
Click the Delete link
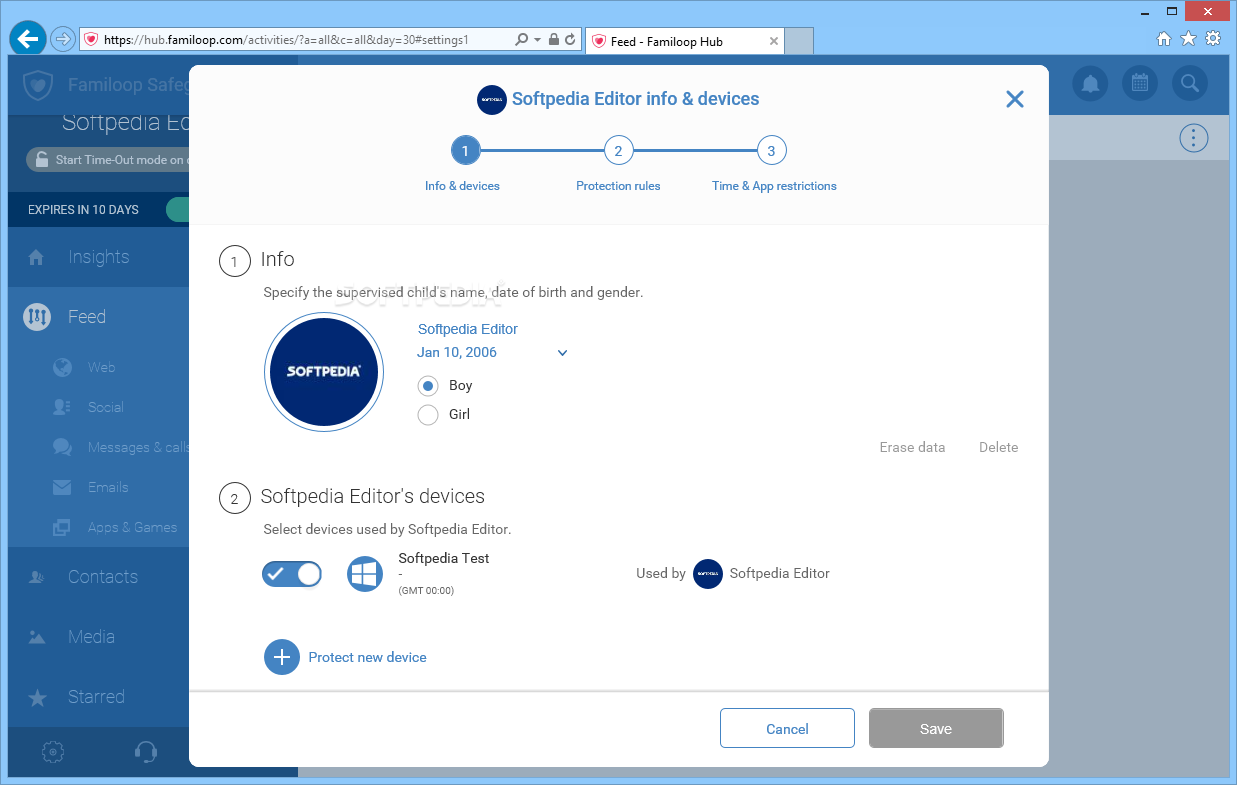(x=998, y=447)
